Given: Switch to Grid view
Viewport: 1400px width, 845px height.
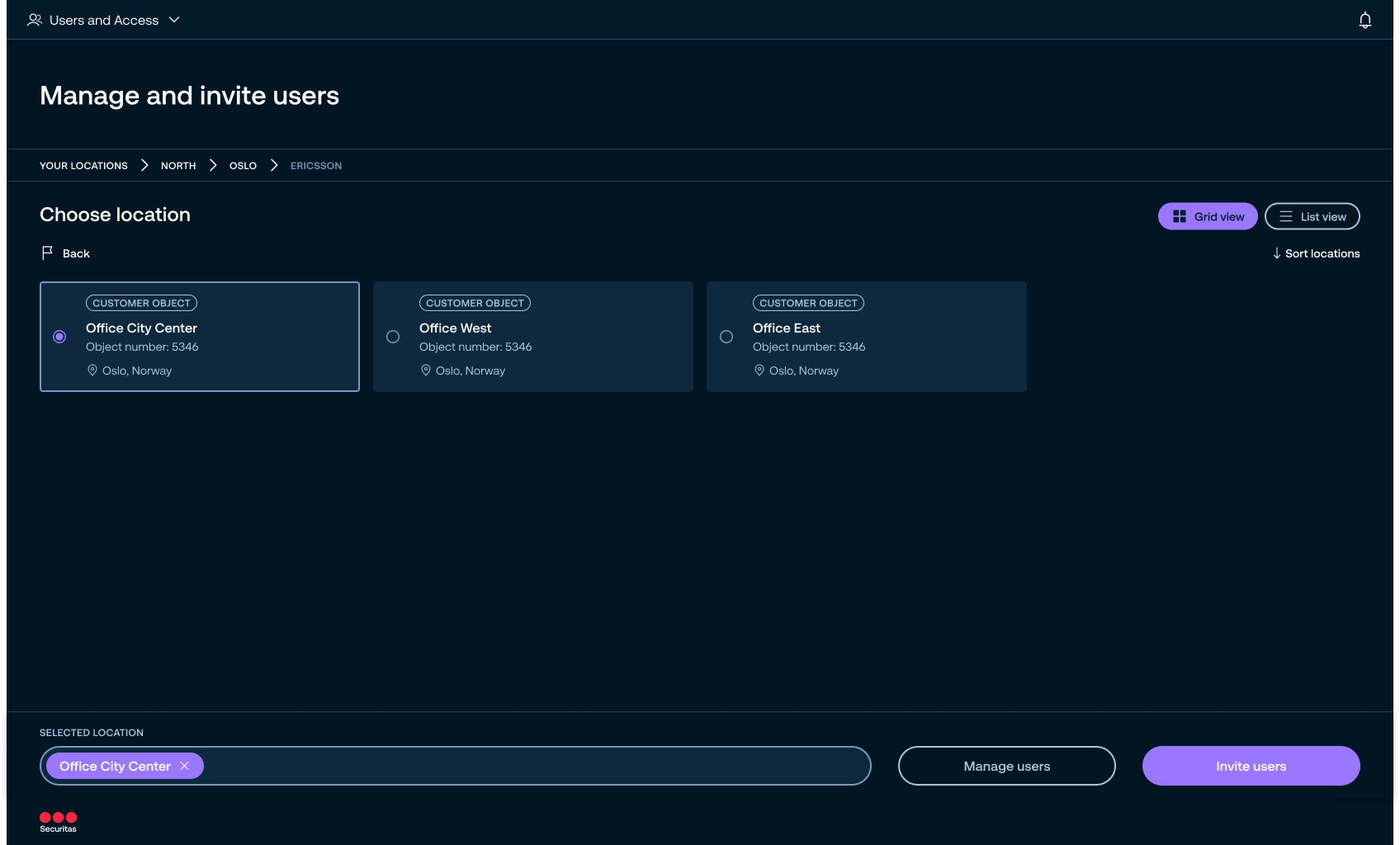Looking at the screenshot, I should click(1208, 216).
